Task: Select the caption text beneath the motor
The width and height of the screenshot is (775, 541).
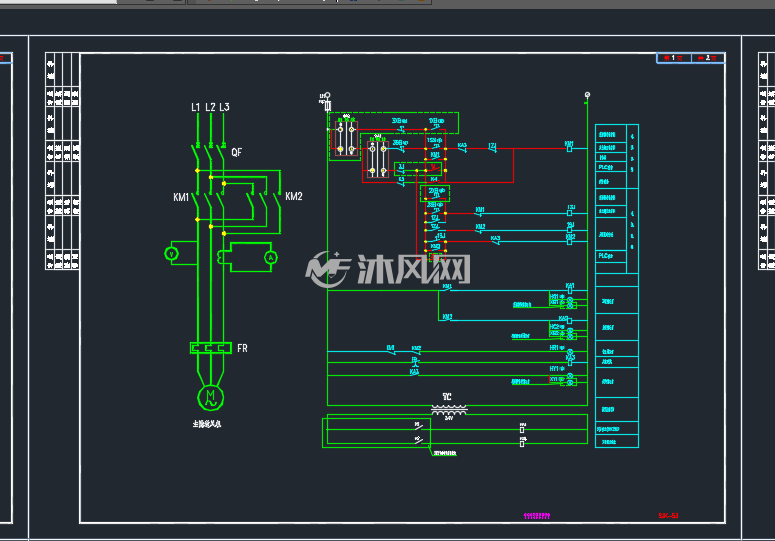Action: 207,424
